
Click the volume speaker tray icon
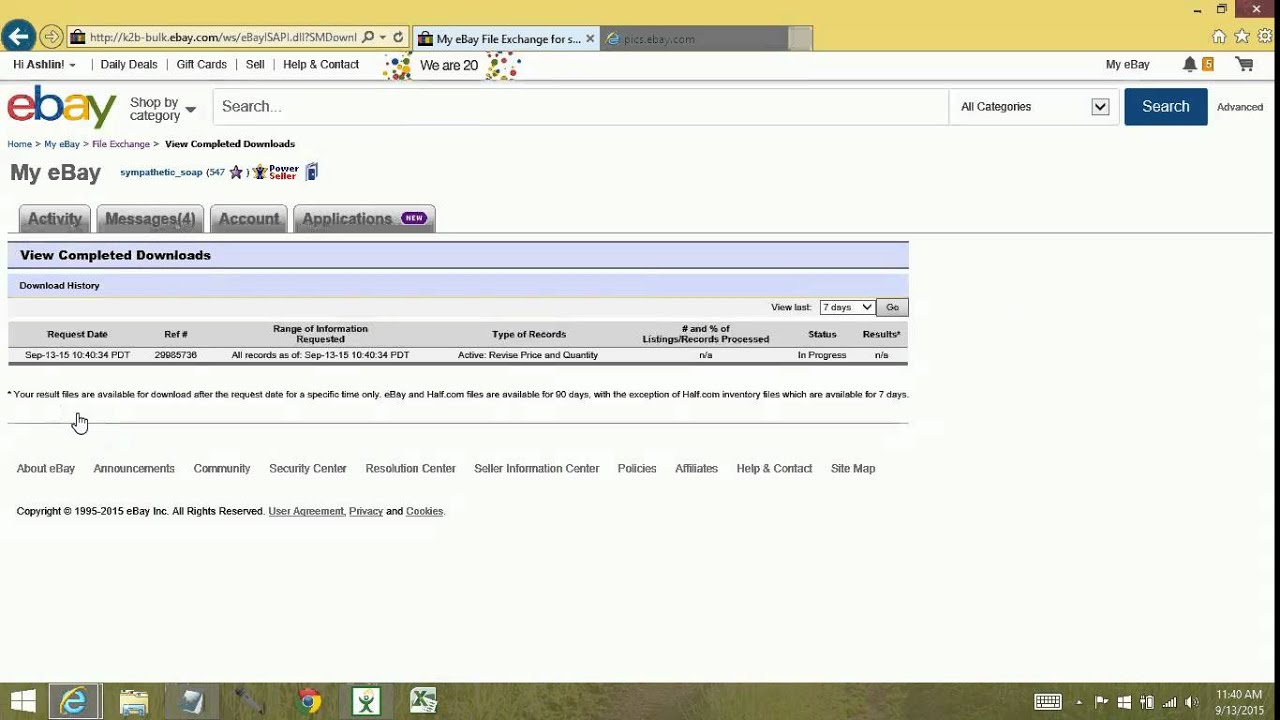[x=1191, y=702]
